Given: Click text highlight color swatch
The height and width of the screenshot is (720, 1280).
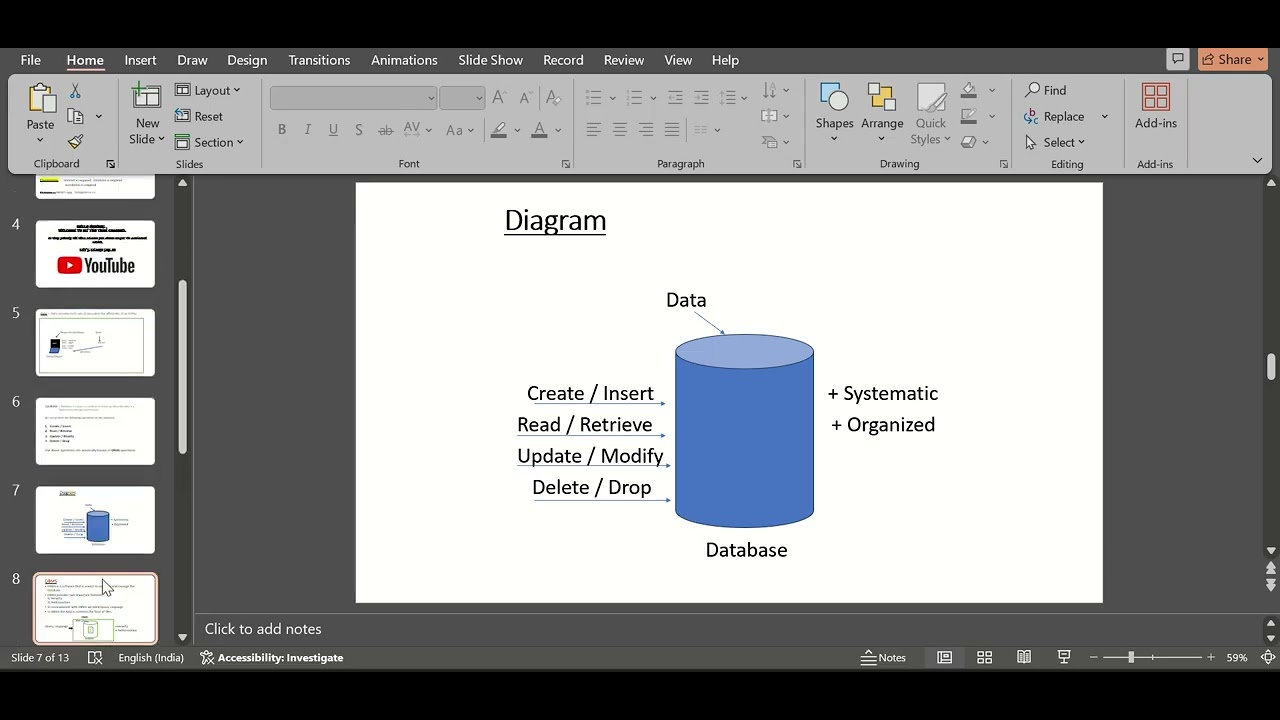Looking at the screenshot, I should click(x=499, y=130).
